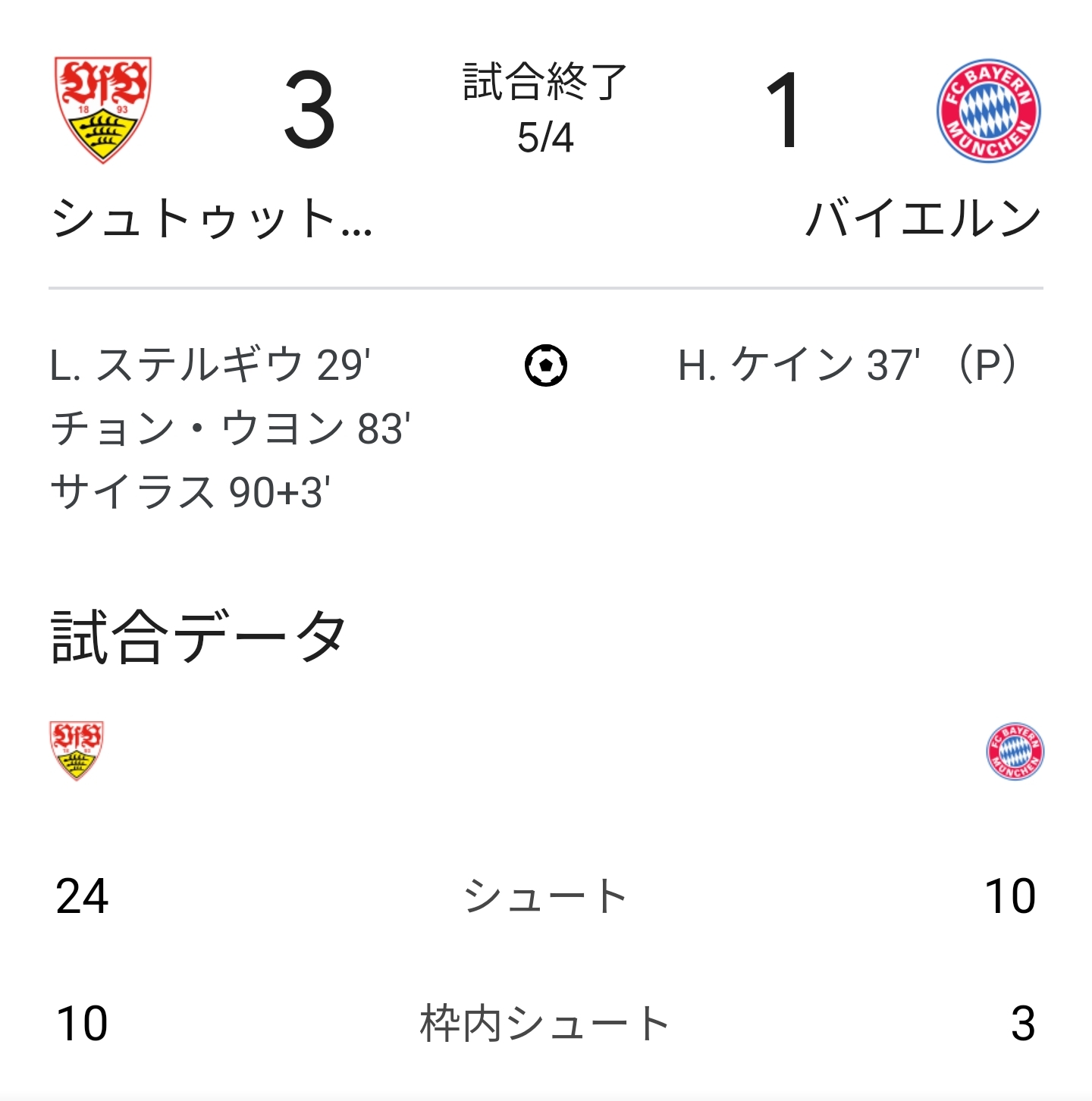Click the 試合終了 match status text
Screen dimensions: 1092x1101
pyautogui.click(x=545, y=82)
